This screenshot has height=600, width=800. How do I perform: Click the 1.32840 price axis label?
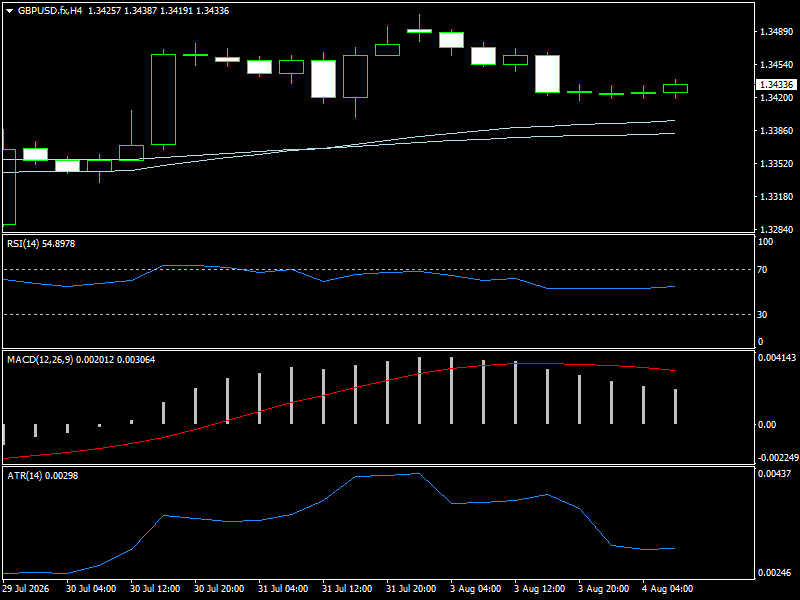[777, 230]
